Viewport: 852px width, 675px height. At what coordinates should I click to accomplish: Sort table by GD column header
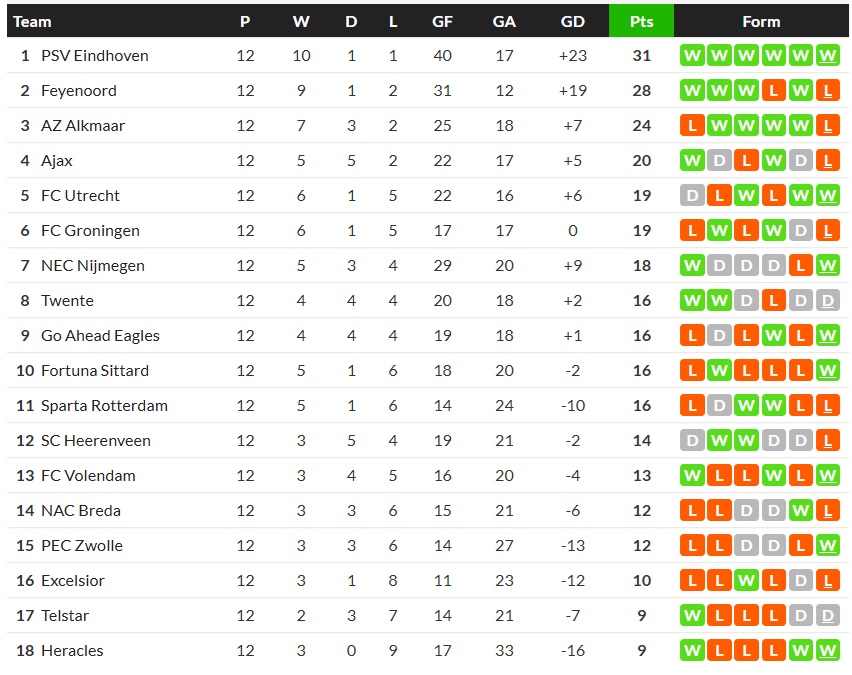pyautogui.click(x=573, y=21)
